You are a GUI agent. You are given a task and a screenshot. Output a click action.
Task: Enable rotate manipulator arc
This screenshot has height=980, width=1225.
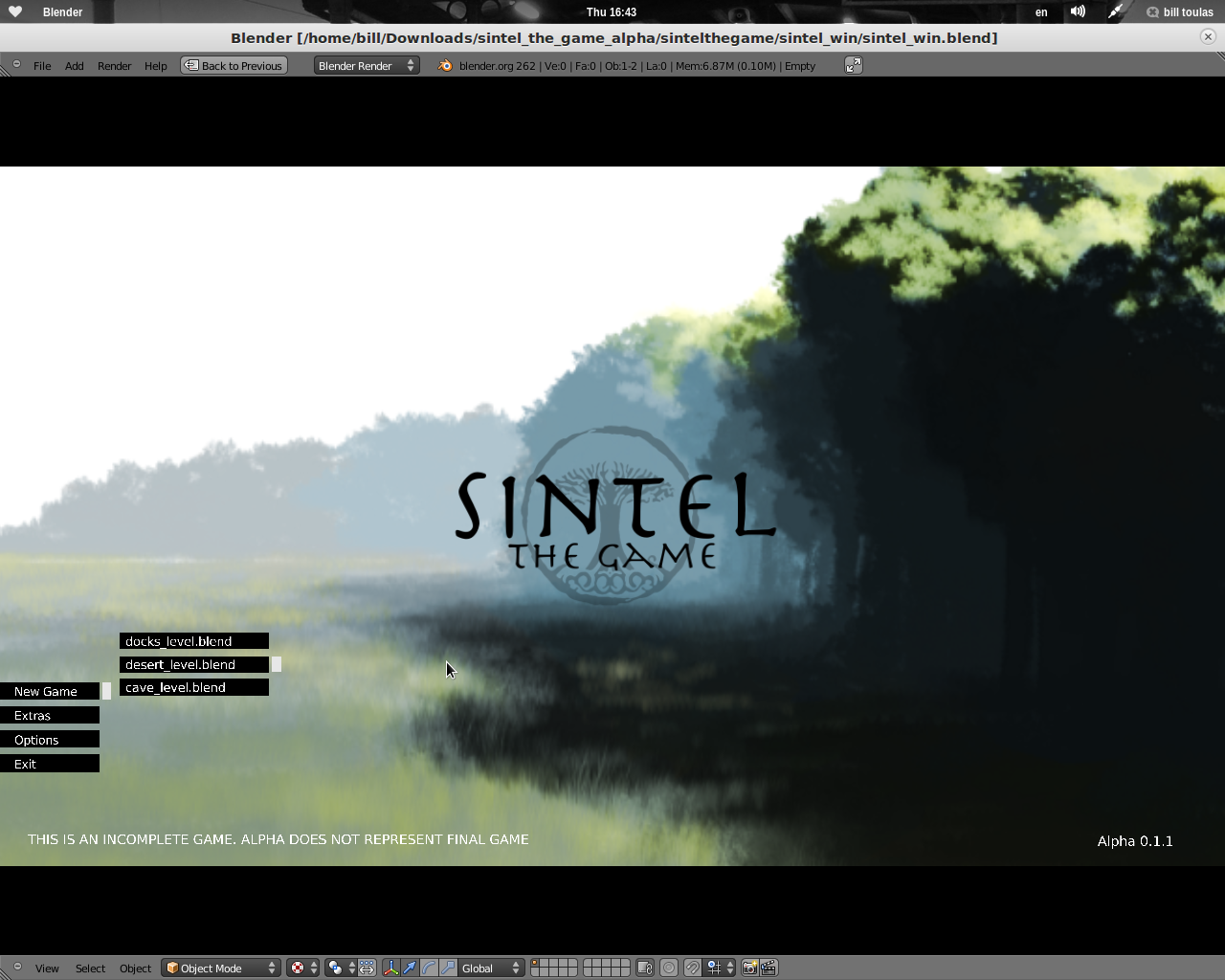pos(429,969)
